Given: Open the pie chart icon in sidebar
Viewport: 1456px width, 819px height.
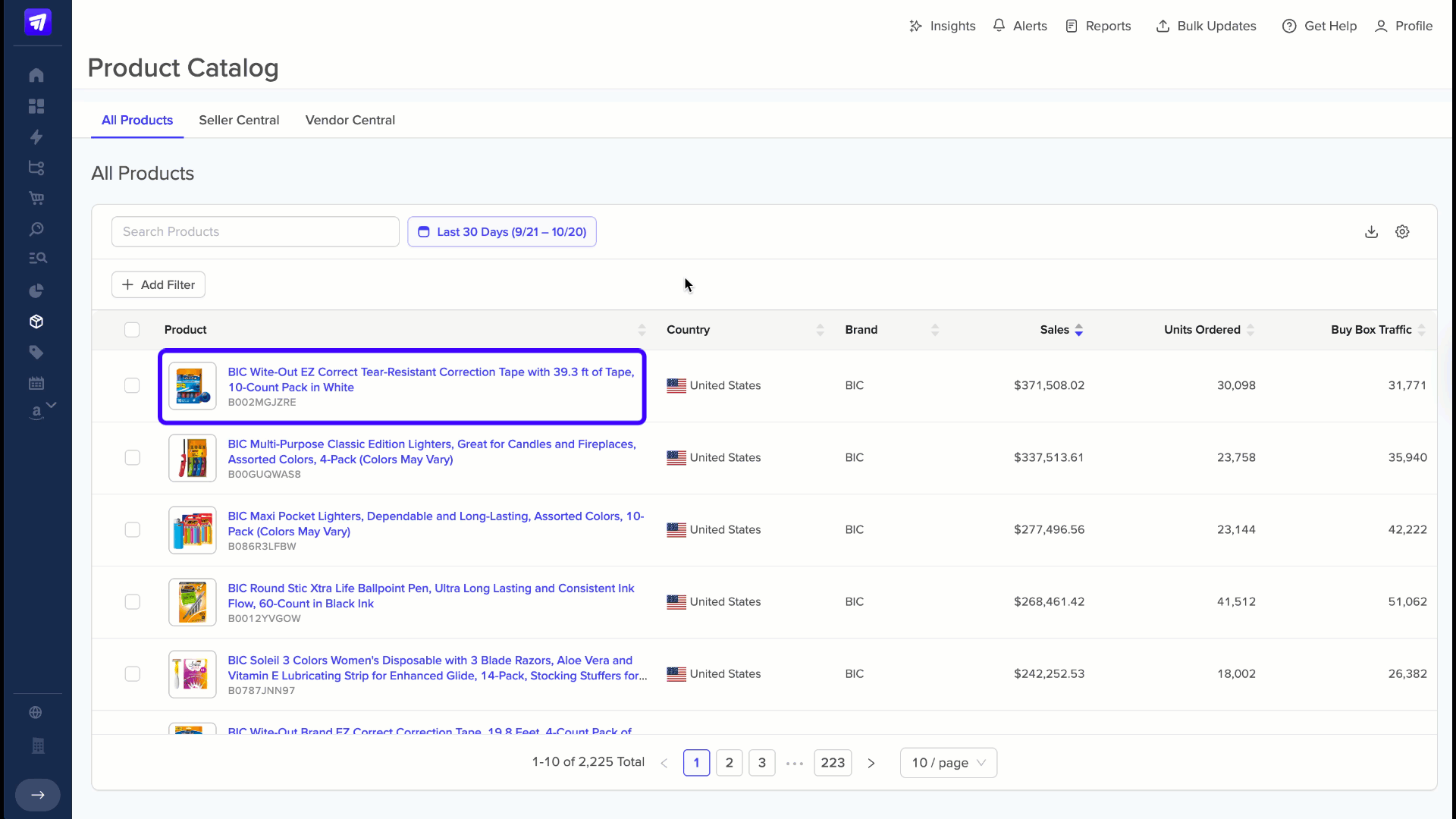Looking at the screenshot, I should coord(36,290).
